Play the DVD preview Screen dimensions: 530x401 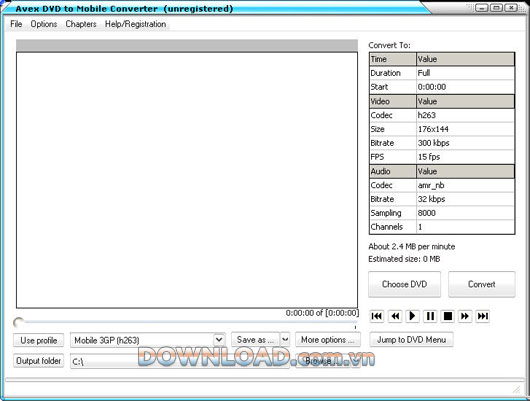pyautogui.click(x=412, y=316)
